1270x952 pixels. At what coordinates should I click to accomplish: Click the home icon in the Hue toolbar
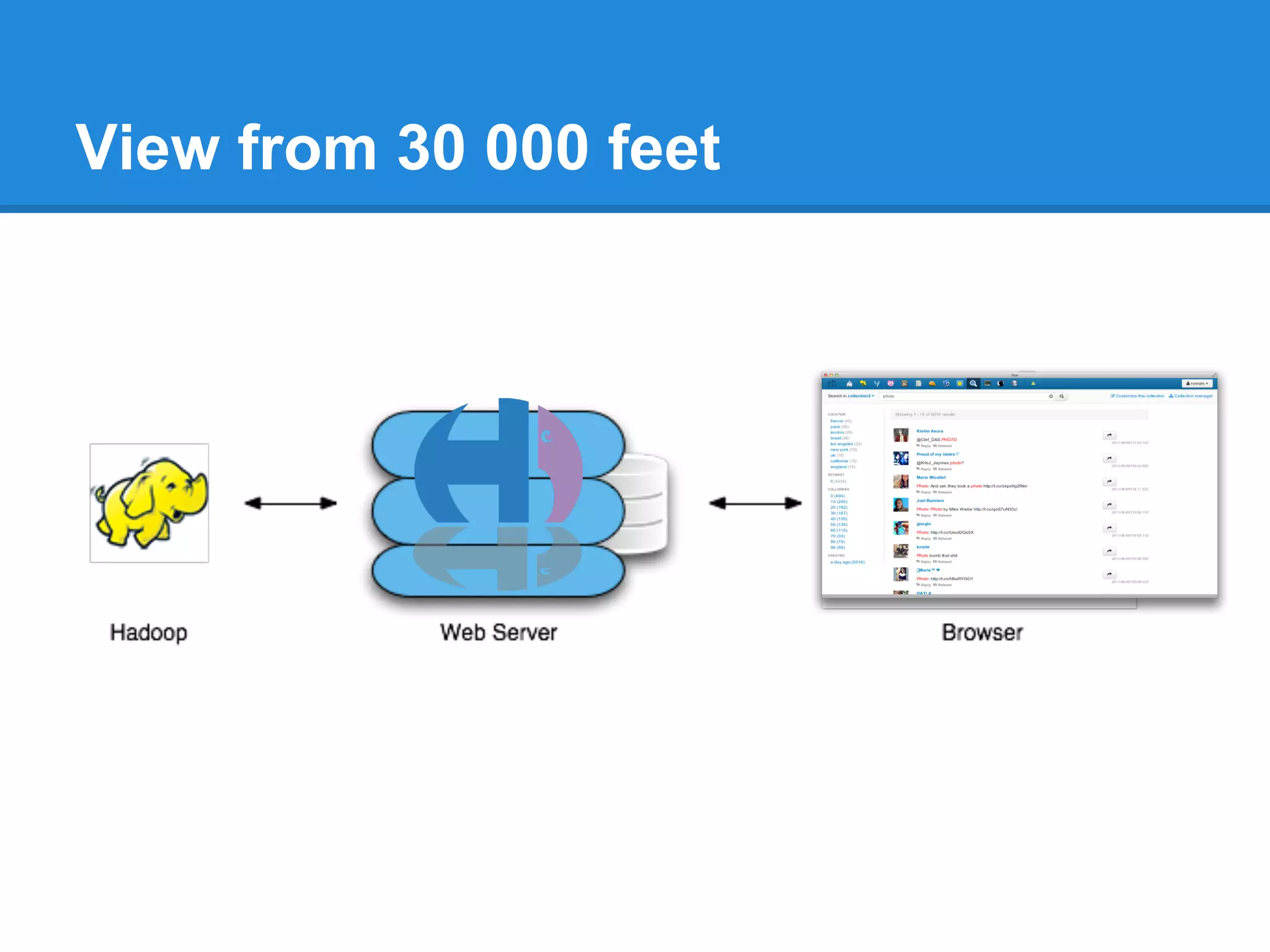tap(849, 384)
